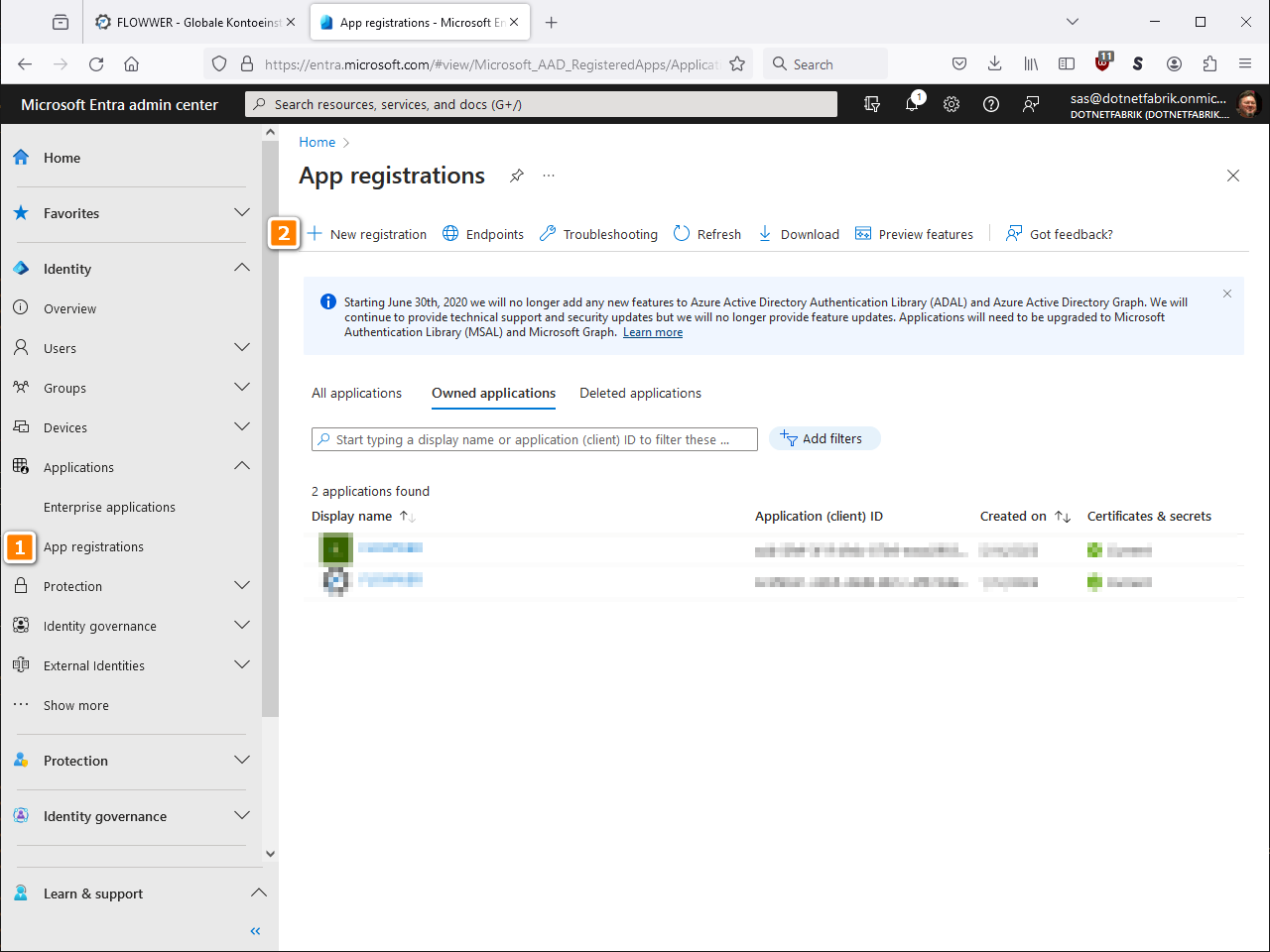The width and height of the screenshot is (1270, 952).
Task: Click New registration button
Action: click(367, 234)
